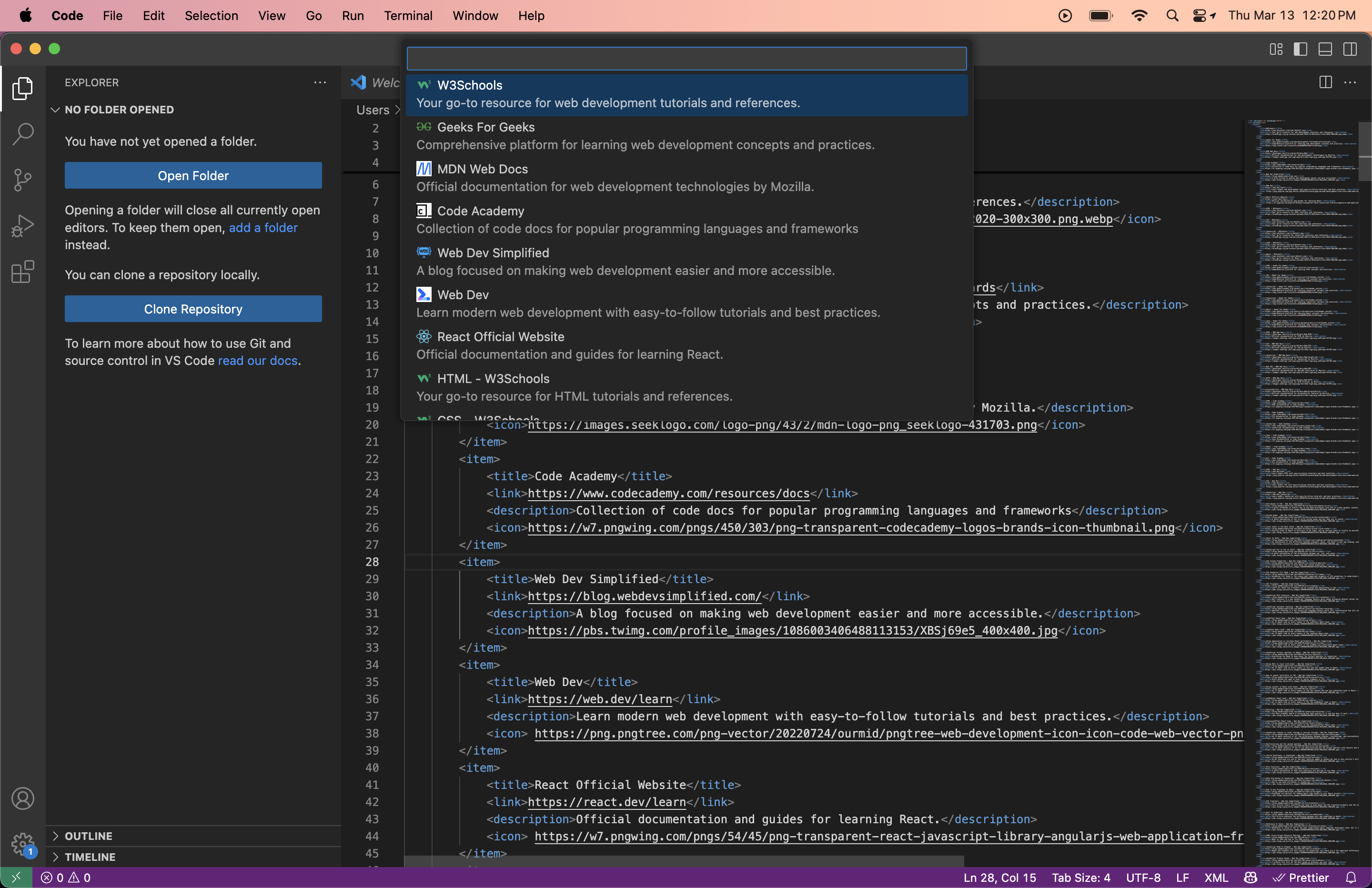Viewport: 1372px width, 888px height.
Task: Open the Terminal menu
Action: point(408,16)
